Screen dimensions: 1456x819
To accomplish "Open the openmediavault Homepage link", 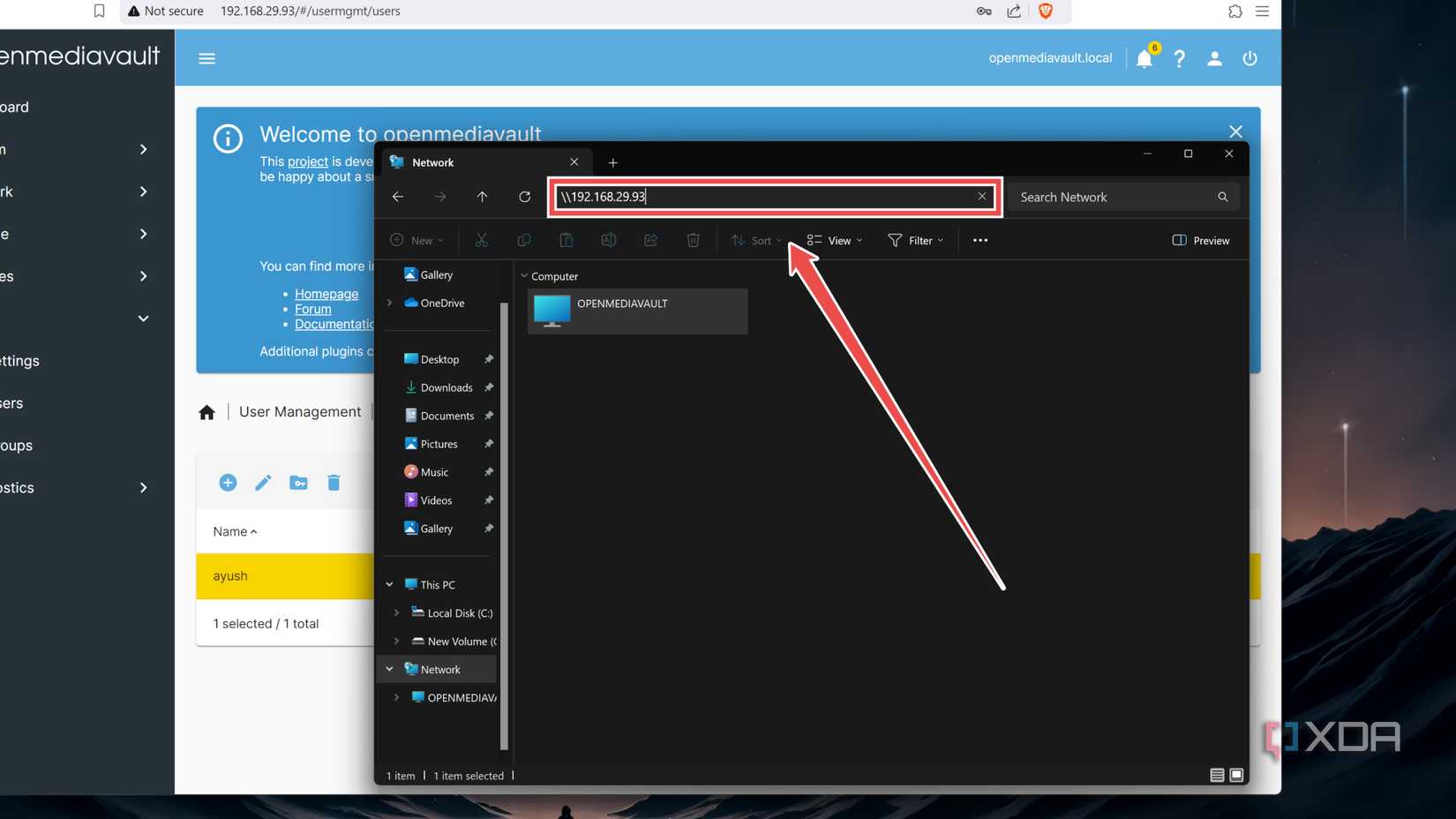I will 326,294.
